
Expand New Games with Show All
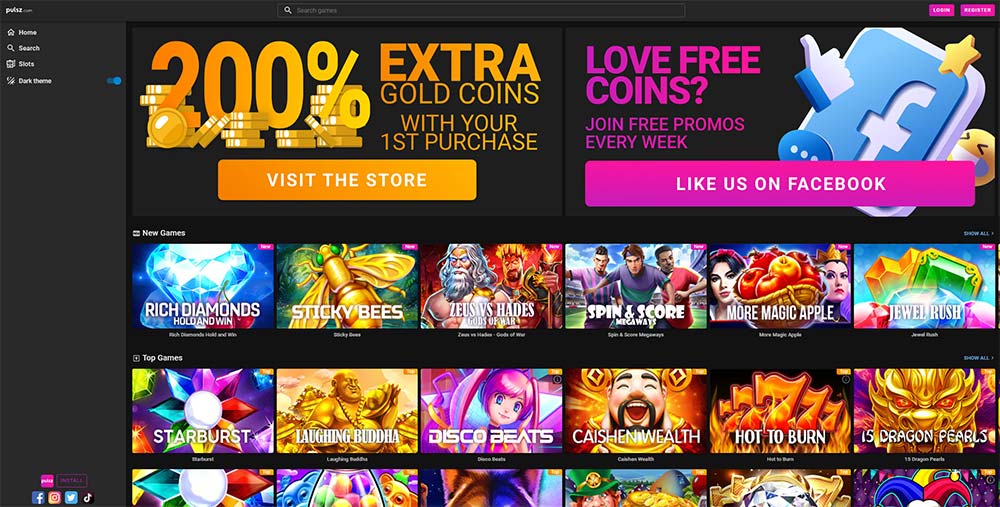[978, 233]
